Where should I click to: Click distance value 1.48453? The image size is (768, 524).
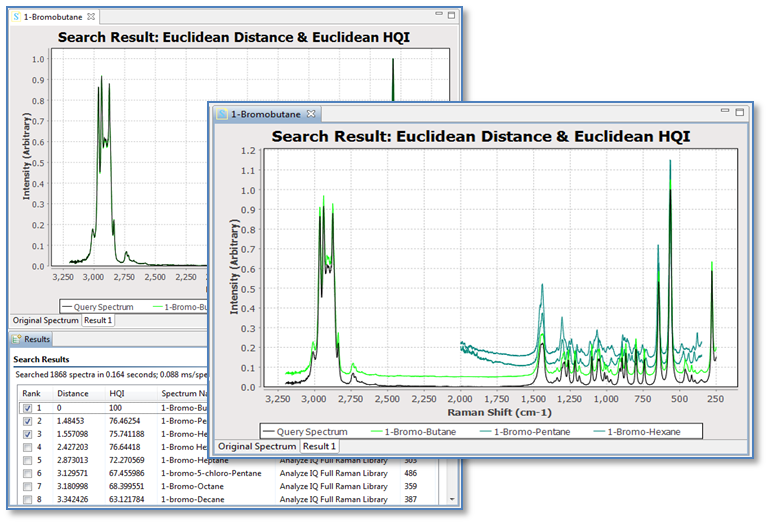click(x=71, y=421)
